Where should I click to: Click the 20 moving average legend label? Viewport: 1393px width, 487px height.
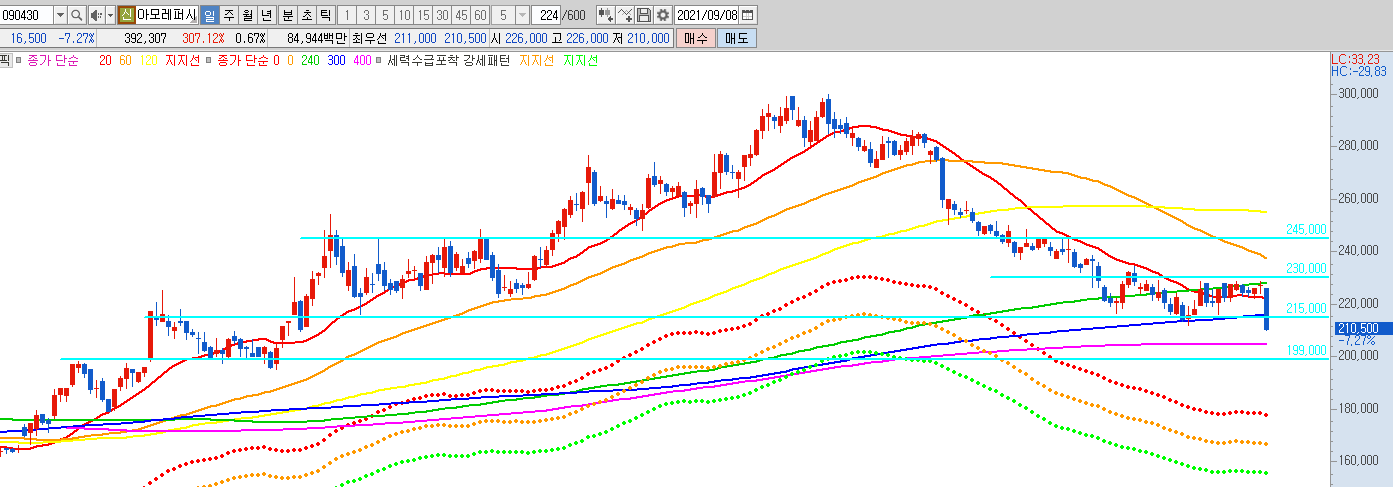coord(105,60)
